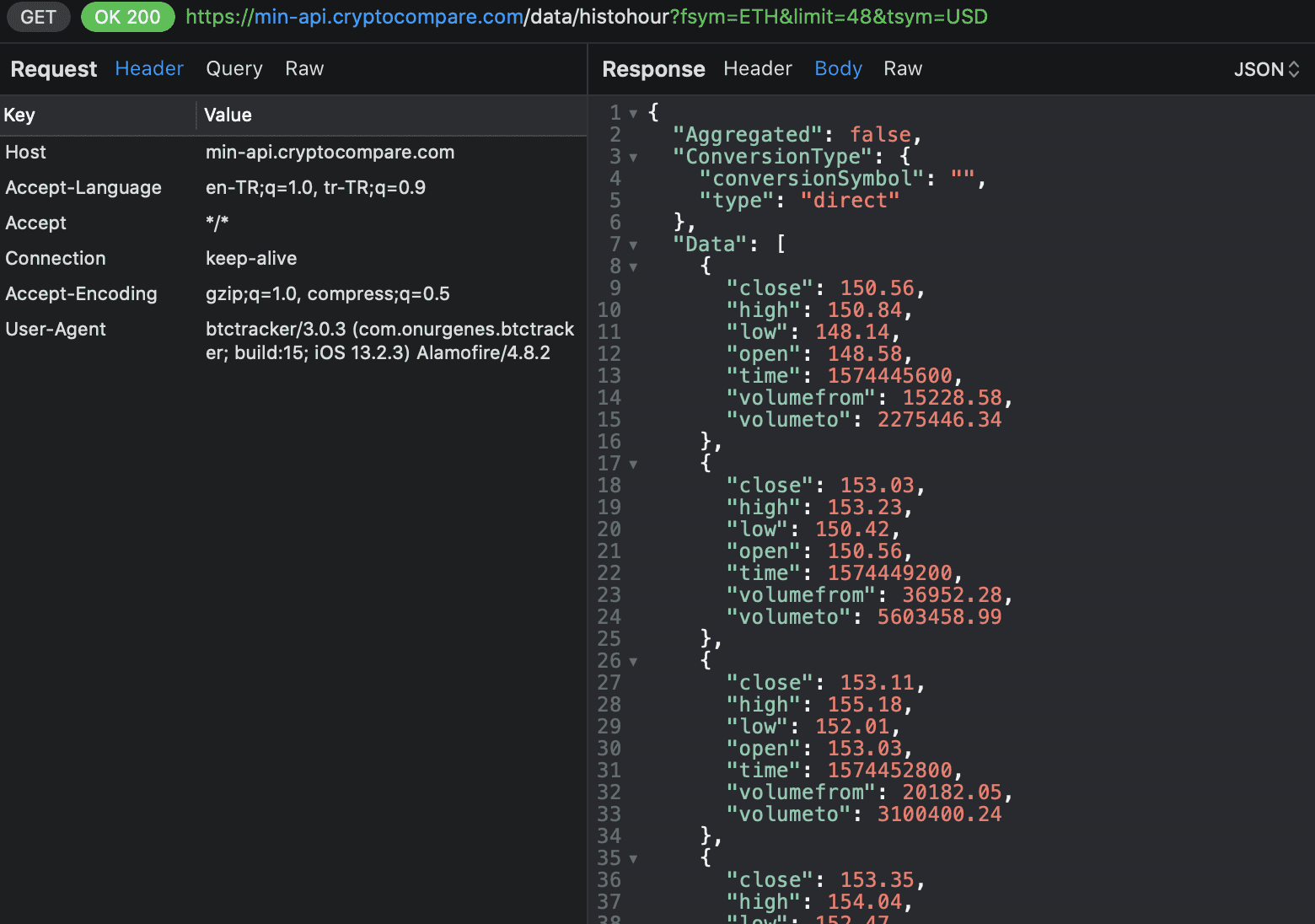
Task: Collapse the ConversionType object on line 3
Action: point(633,157)
